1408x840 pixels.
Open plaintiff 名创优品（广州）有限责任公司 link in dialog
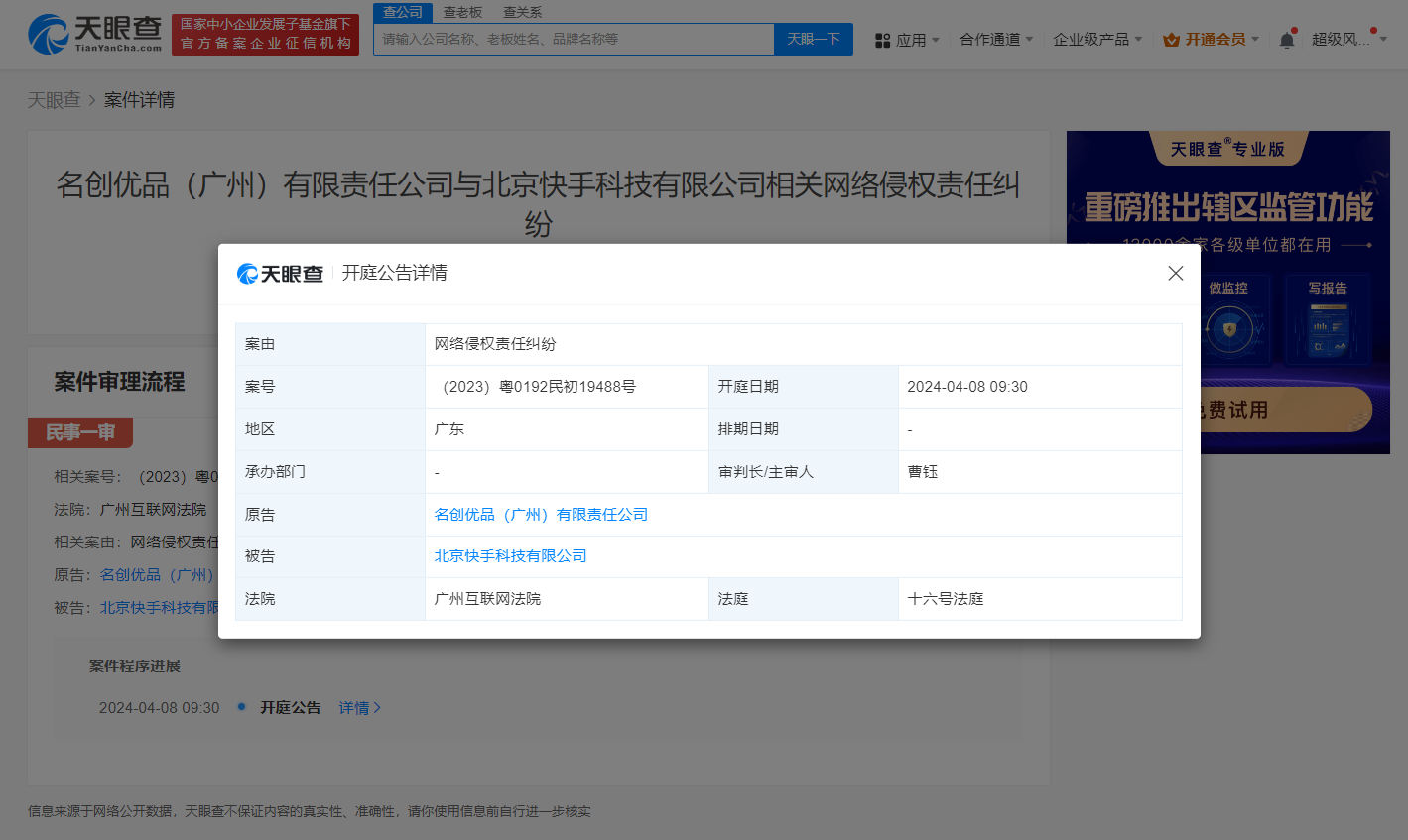click(541, 515)
